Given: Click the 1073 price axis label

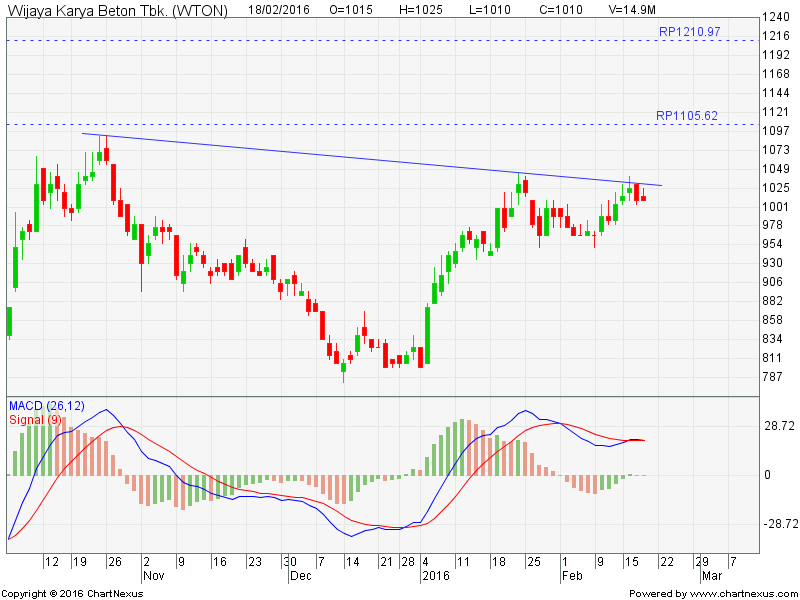Looking at the screenshot, I should tap(776, 149).
